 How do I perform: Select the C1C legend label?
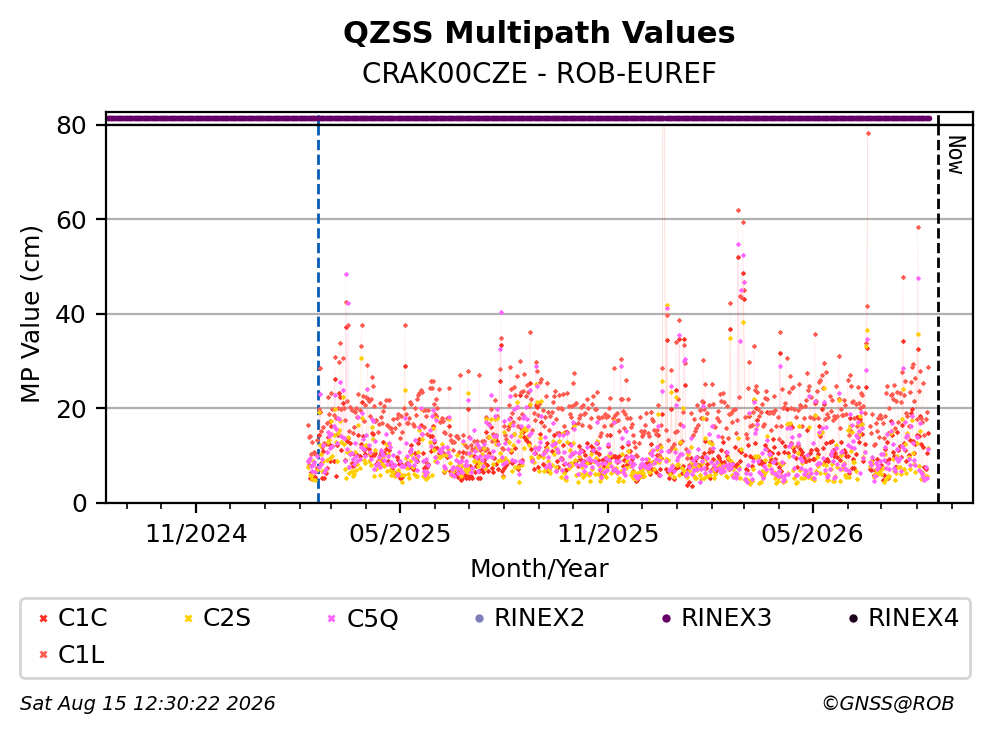82,618
